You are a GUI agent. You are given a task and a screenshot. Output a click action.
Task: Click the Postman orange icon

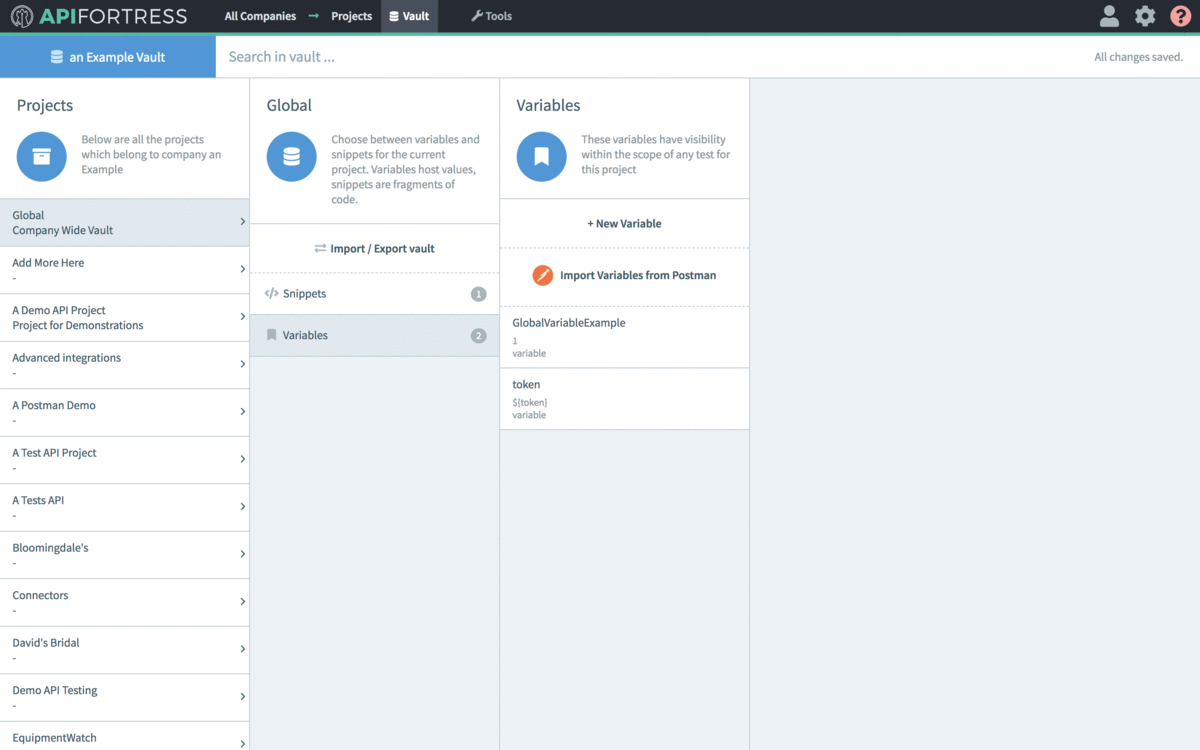coord(543,275)
